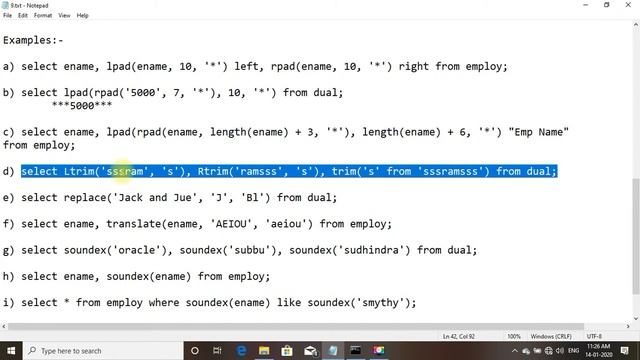The height and width of the screenshot is (360, 640).
Task: Click line b) lpad(rpad('5000'
Action: click(x=173, y=93)
